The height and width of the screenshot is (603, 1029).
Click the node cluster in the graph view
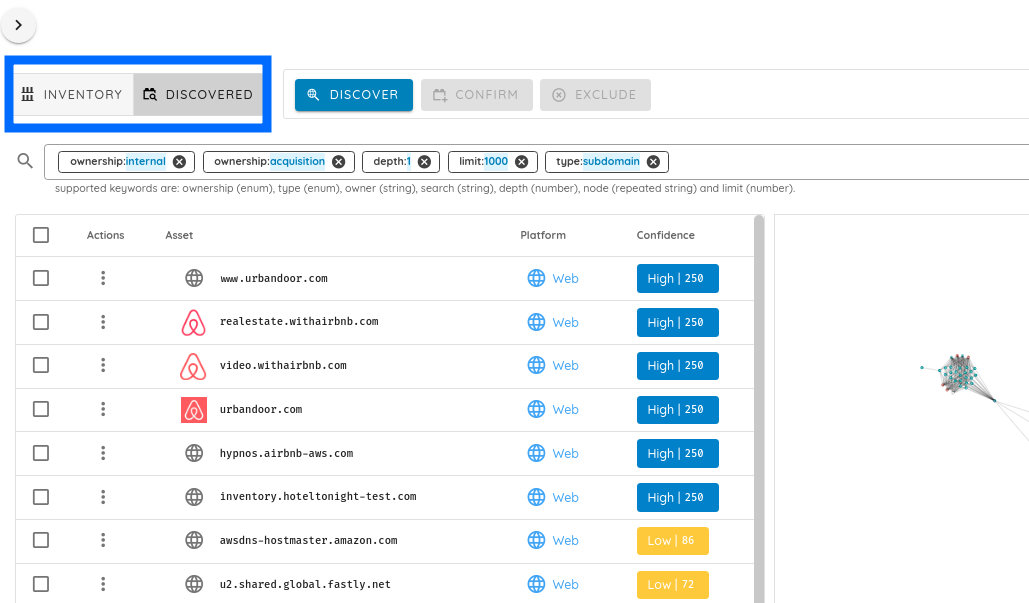(959, 373)
